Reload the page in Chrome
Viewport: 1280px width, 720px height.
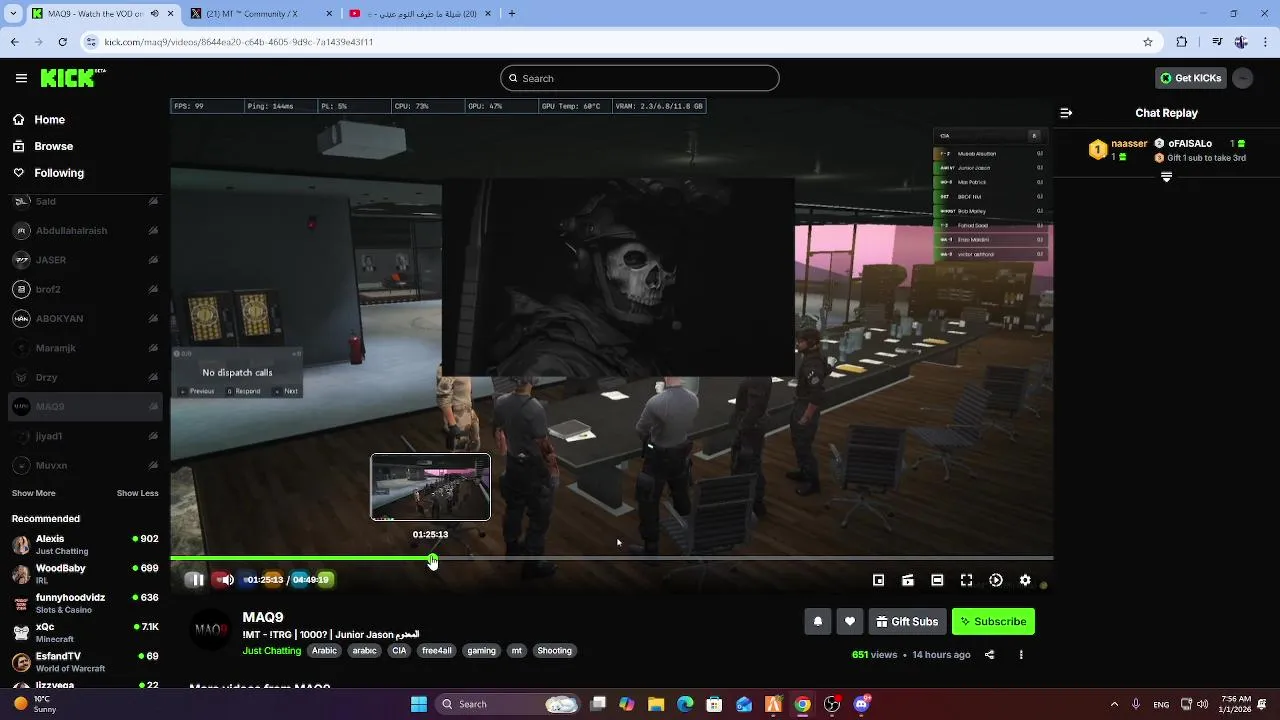point(63,42)
